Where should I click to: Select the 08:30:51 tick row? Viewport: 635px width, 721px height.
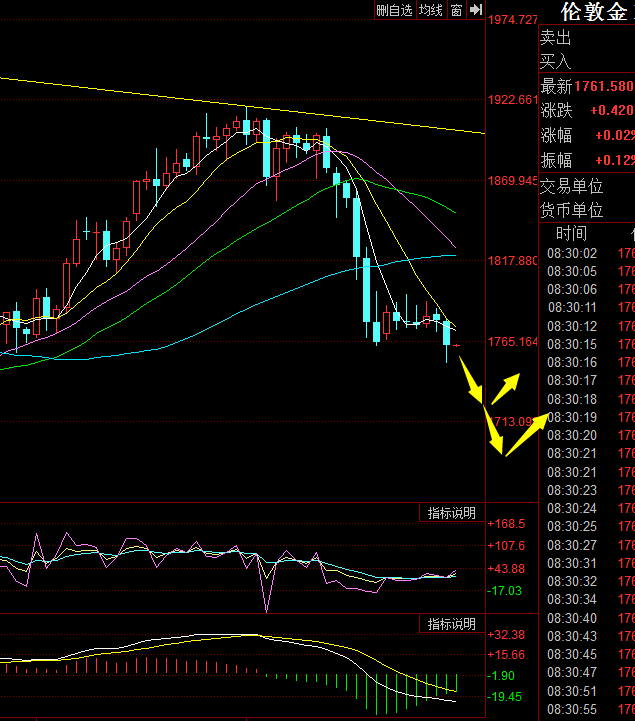[591, 691]
